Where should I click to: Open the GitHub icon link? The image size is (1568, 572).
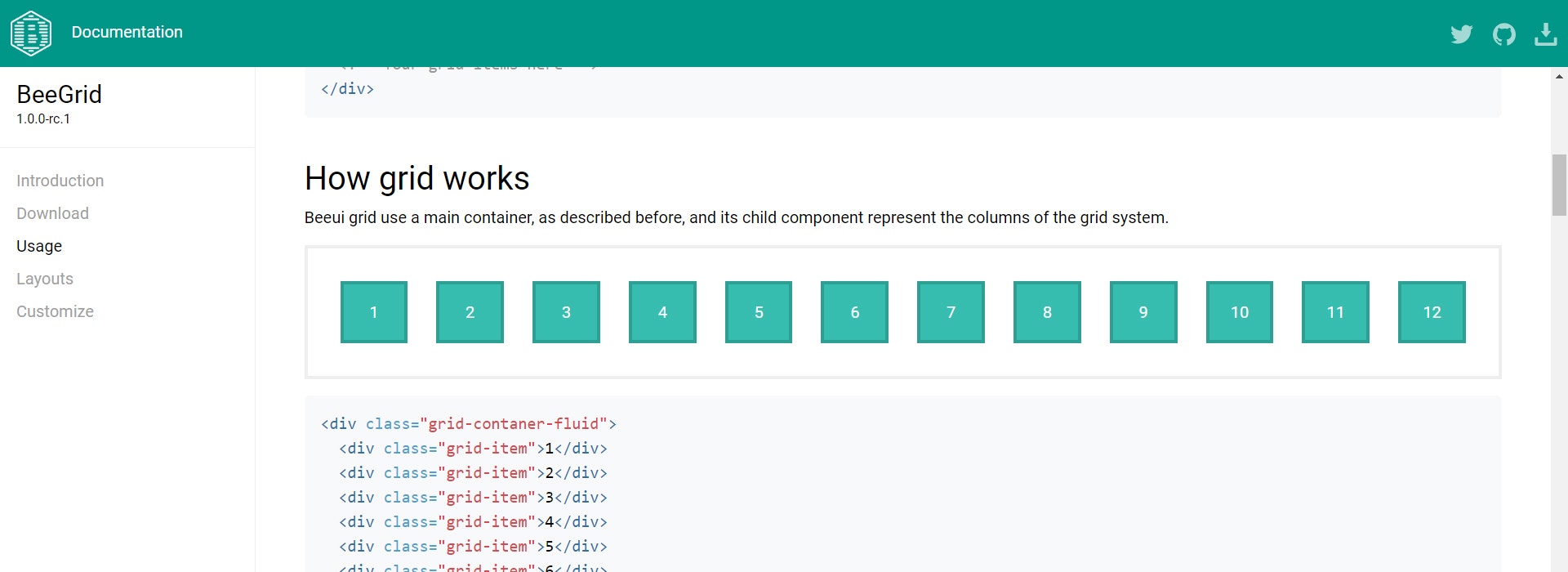coord(1503,34)
